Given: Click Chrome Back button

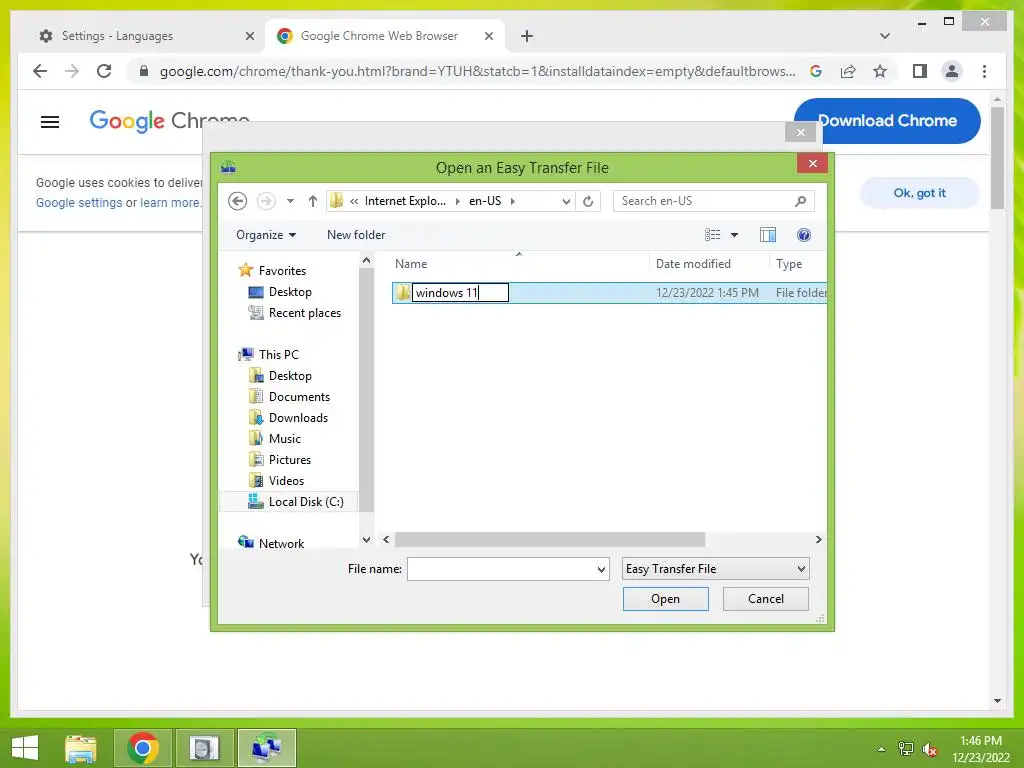Looking at the screenshot, I should [x=40, y=71].
